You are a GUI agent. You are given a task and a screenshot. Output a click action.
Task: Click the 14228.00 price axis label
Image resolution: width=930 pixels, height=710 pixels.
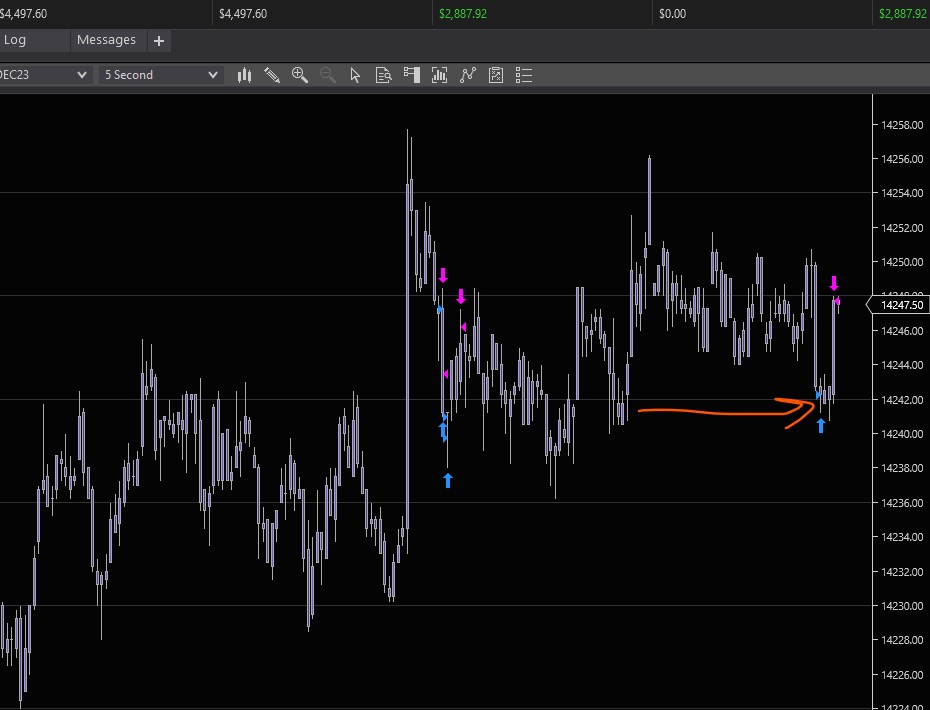point(902,639)
